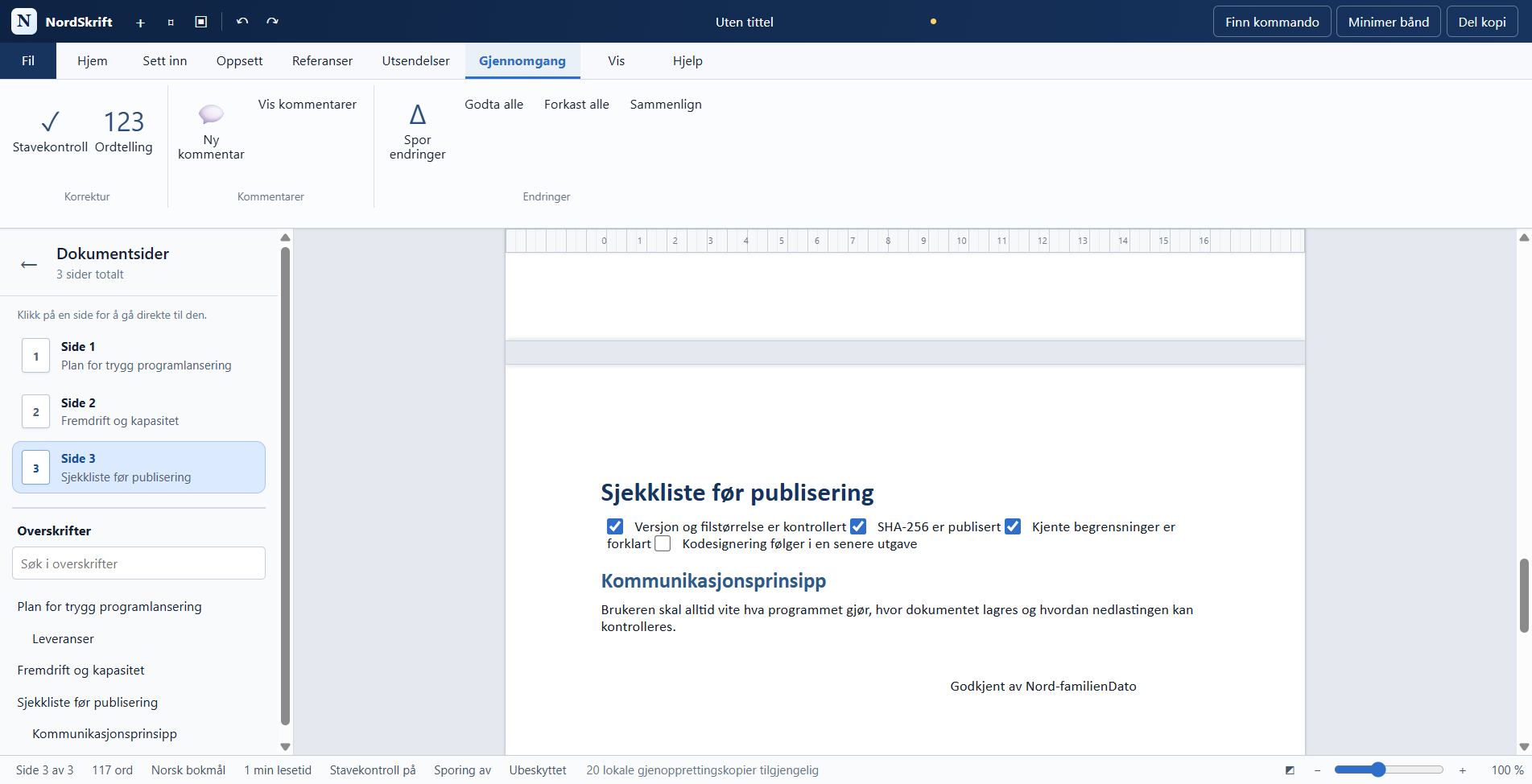Image resolution: width=1532 pixels, height=784 pixels.
Task: Toggle Spor endringer tracking
Action: pos(417,132)
